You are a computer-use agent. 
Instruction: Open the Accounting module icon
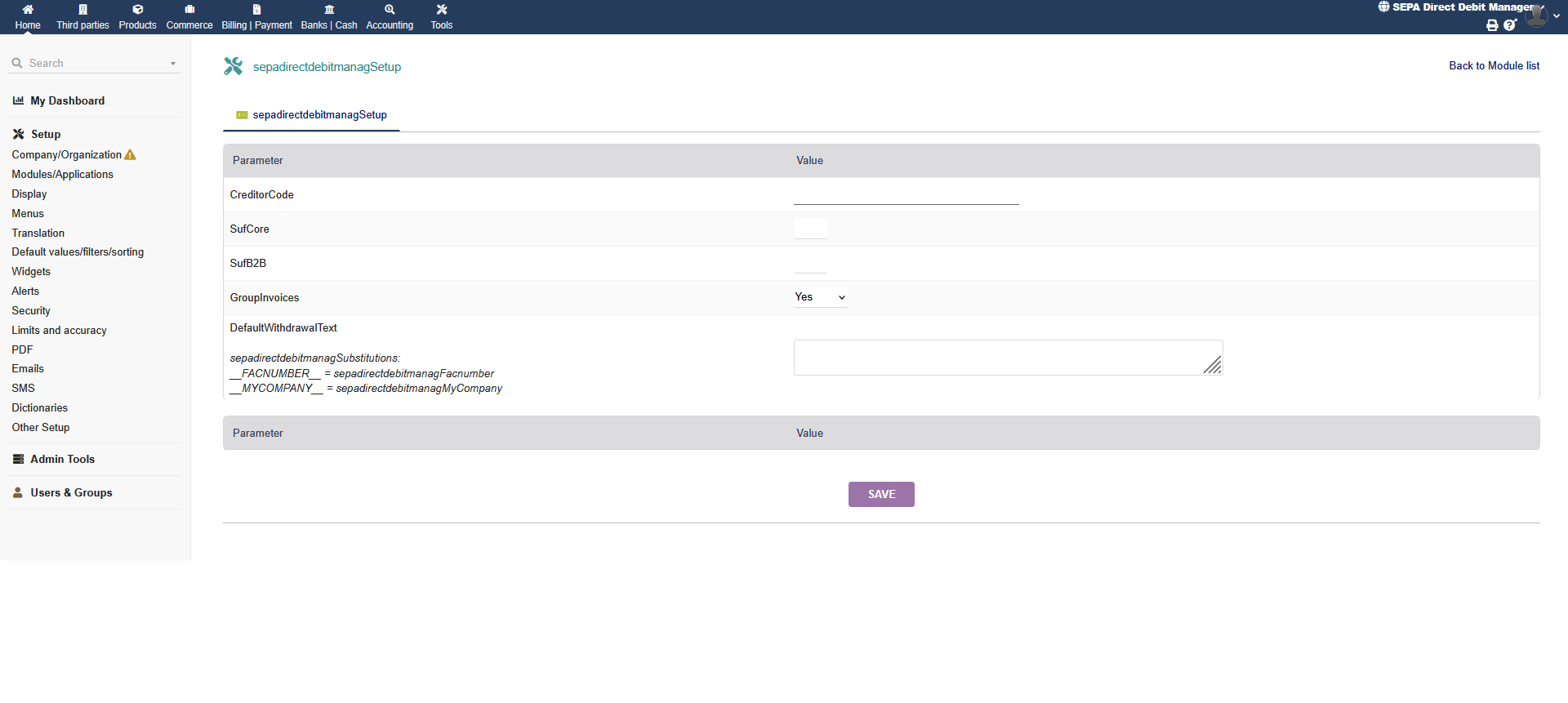[x=390, y=11]
